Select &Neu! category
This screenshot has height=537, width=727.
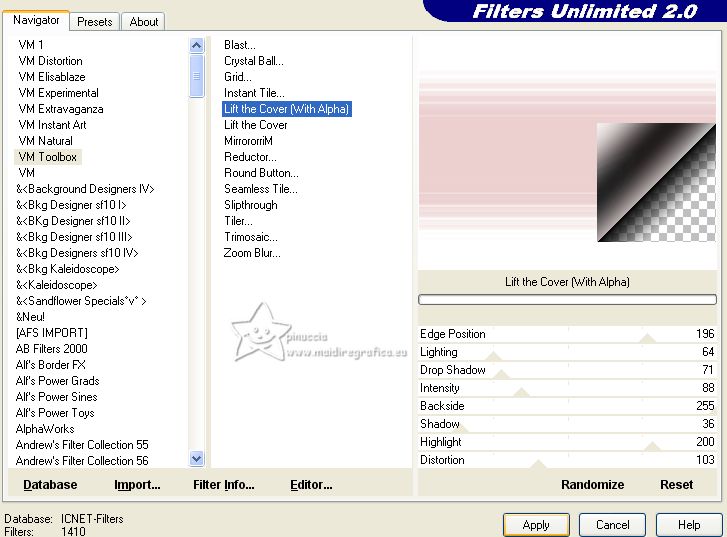pyautogui.click(x=30, y=317)
